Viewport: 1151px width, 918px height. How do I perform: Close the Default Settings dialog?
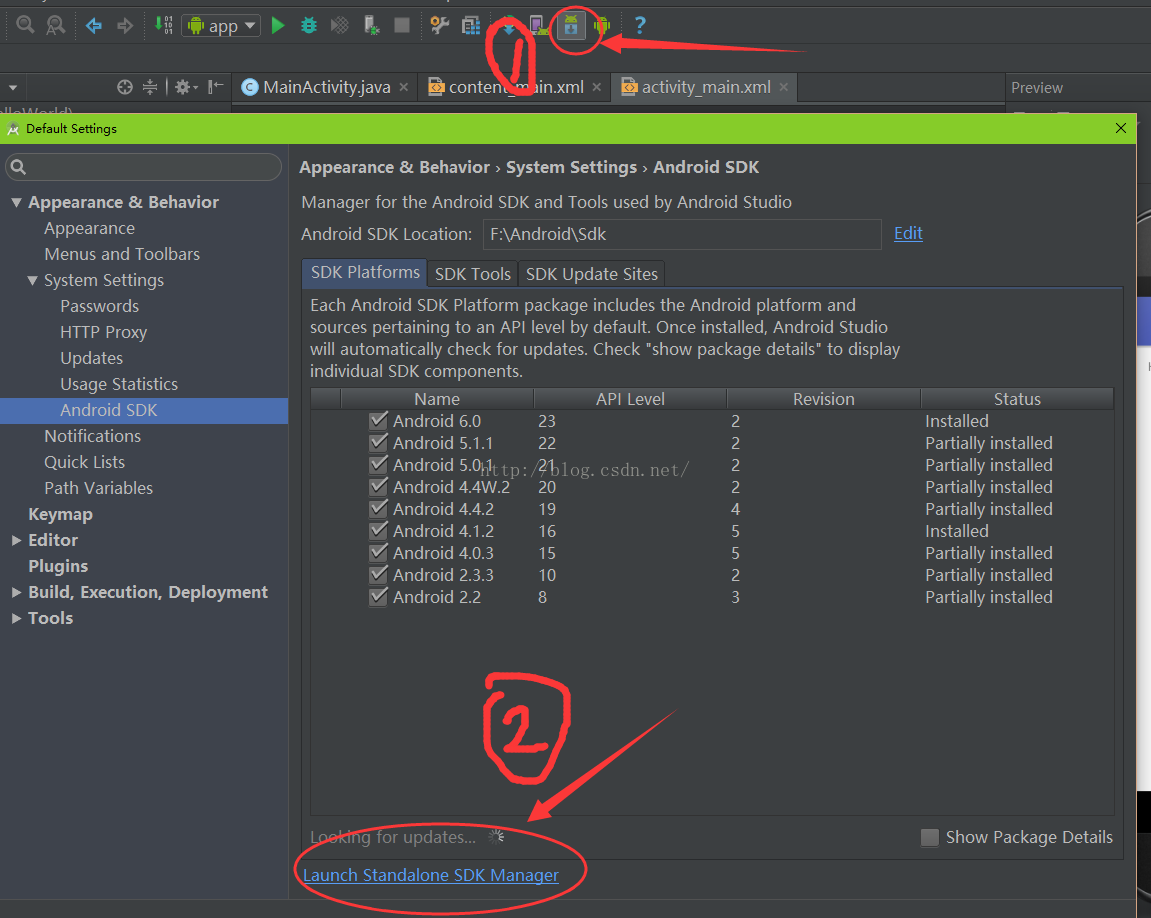1121,128
